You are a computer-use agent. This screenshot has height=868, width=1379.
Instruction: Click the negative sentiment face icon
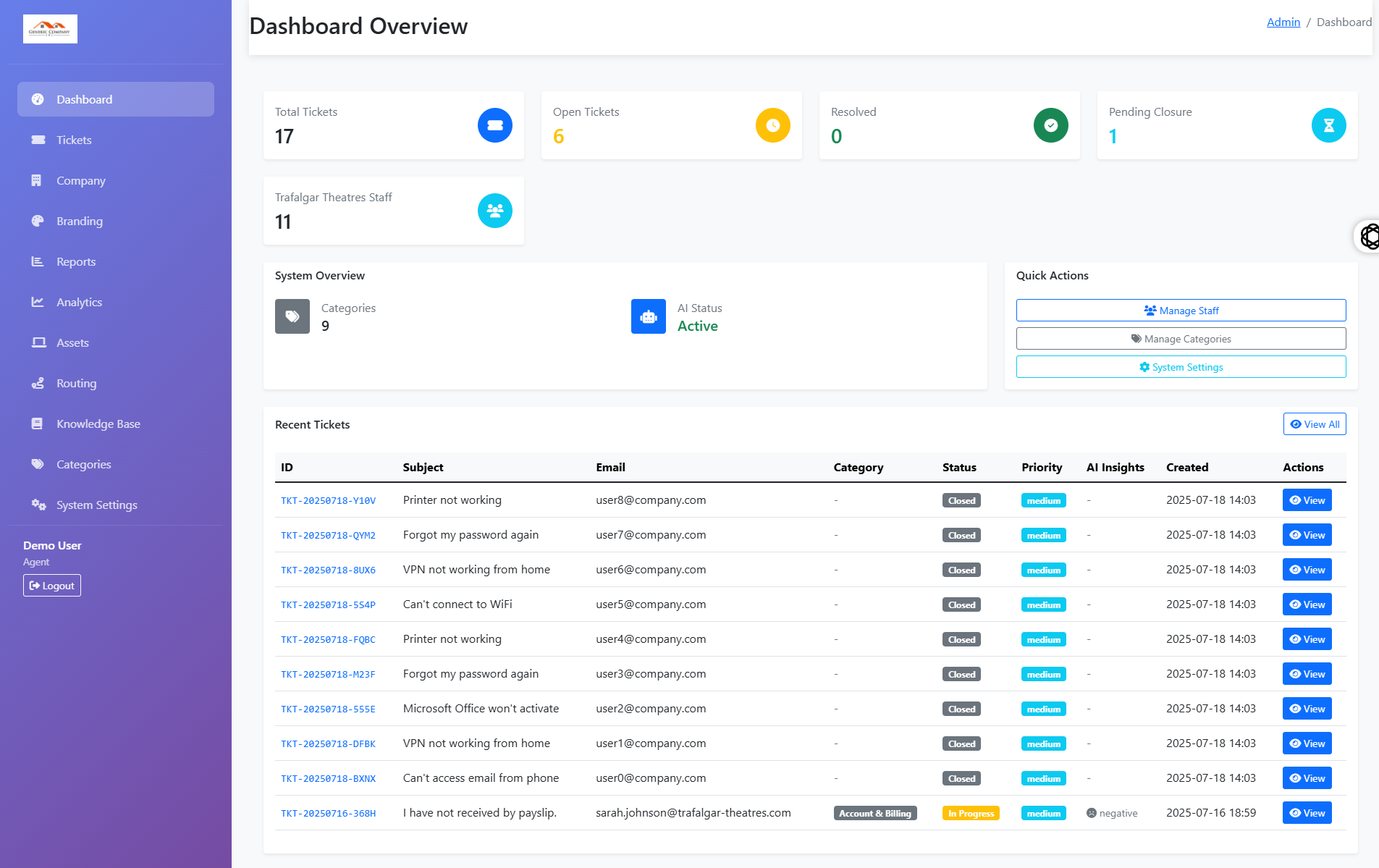[x=1092, y=813]
